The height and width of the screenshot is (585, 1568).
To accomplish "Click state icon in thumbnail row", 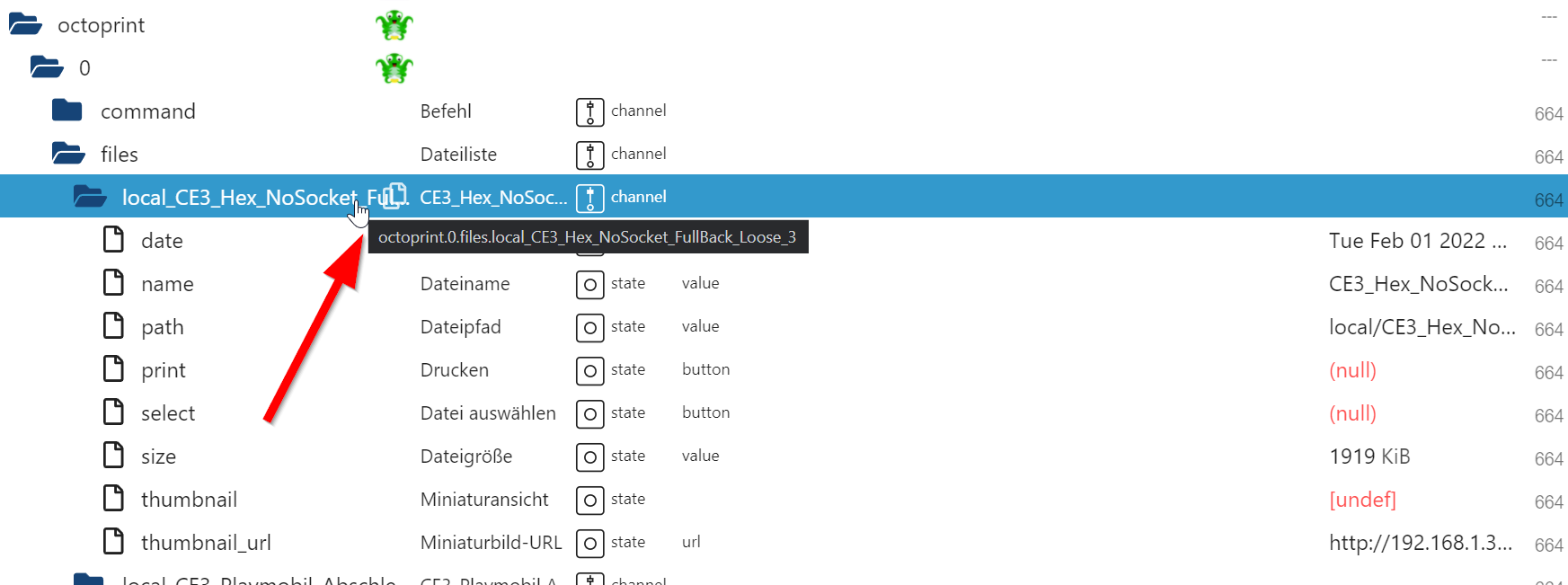I will click(589, 501).
